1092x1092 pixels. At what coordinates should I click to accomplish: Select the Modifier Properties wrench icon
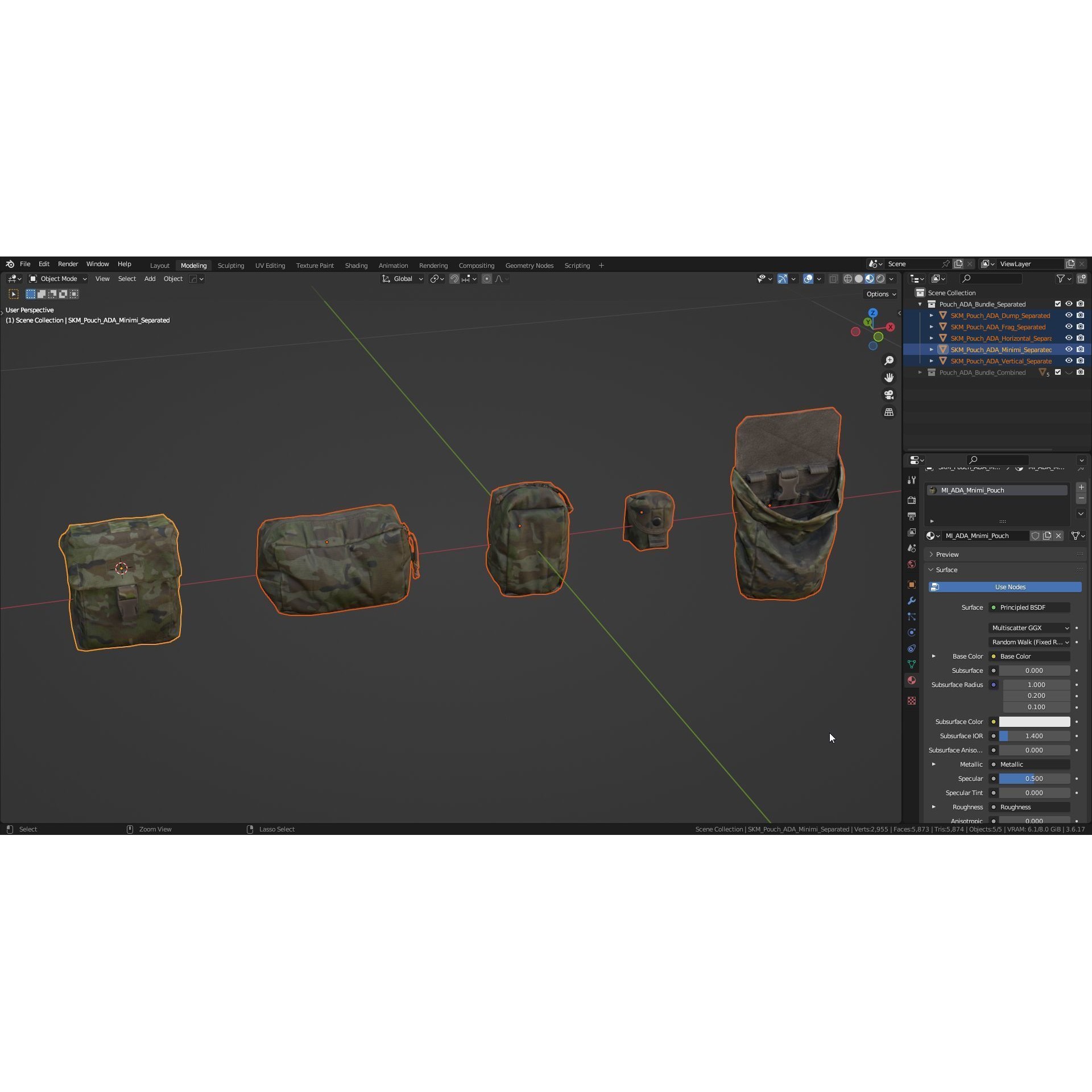[912, 601]
